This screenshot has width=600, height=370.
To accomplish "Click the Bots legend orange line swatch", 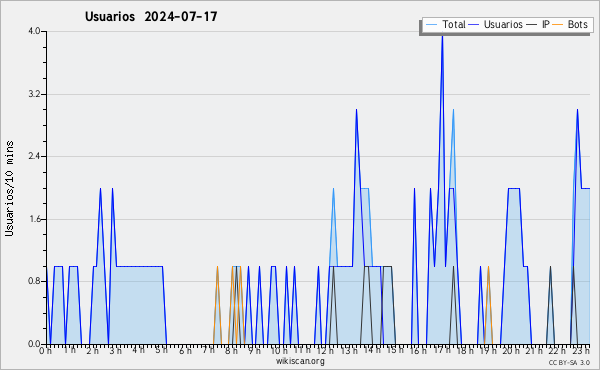I will (558, 24).
